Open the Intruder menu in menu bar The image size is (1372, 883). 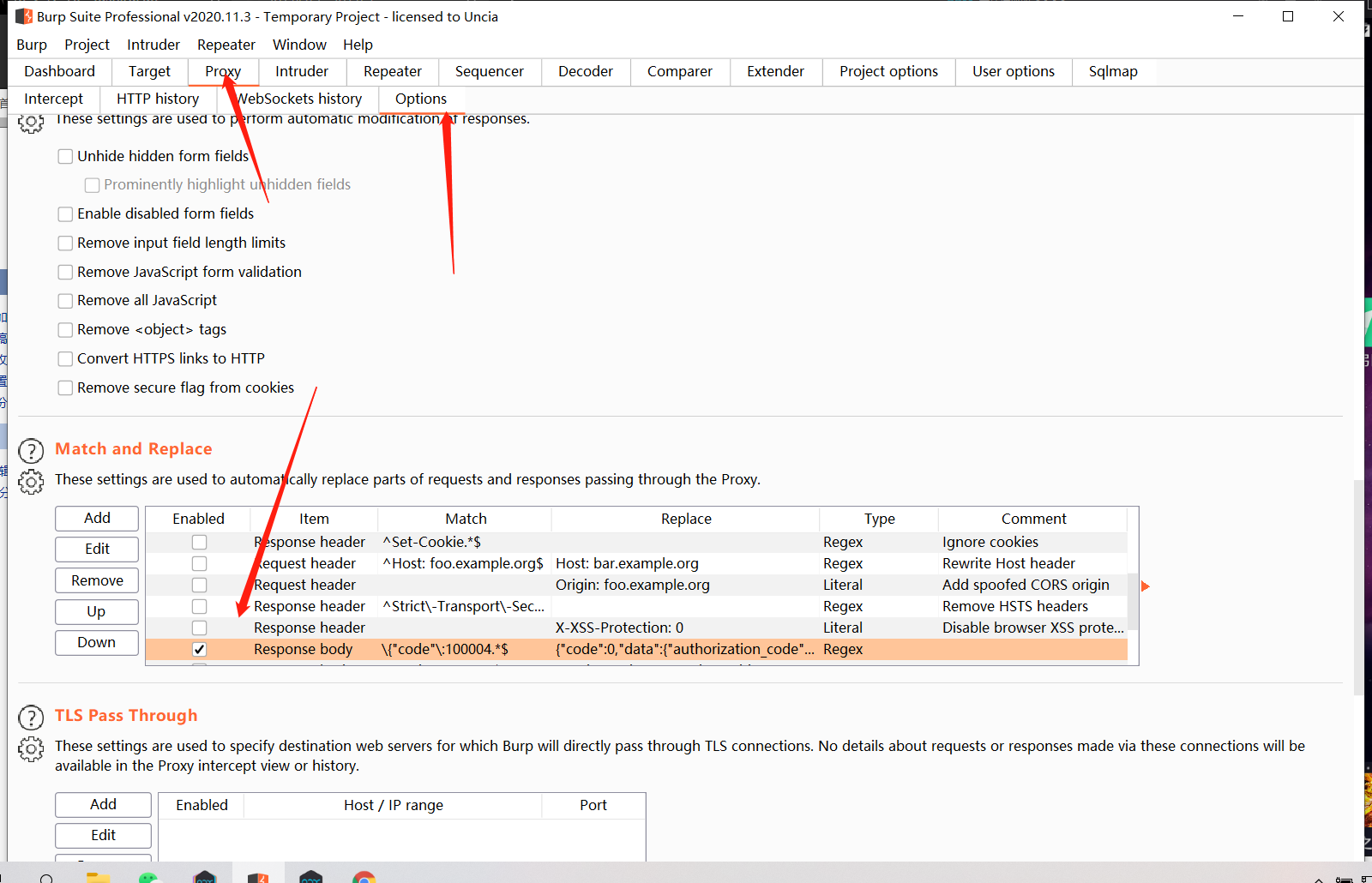153,45
